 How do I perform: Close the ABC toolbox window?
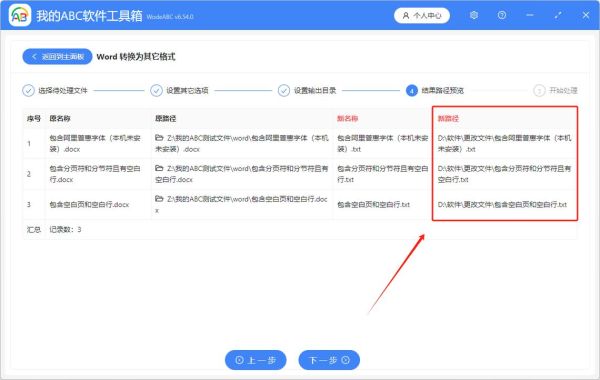(586, 15)
